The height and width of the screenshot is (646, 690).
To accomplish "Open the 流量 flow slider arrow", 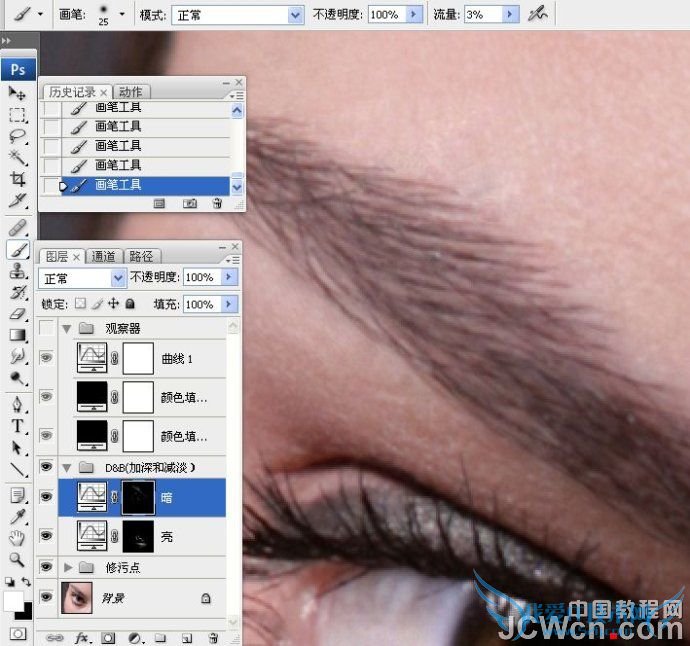I will pyautogui.click(x=511, y=15).
